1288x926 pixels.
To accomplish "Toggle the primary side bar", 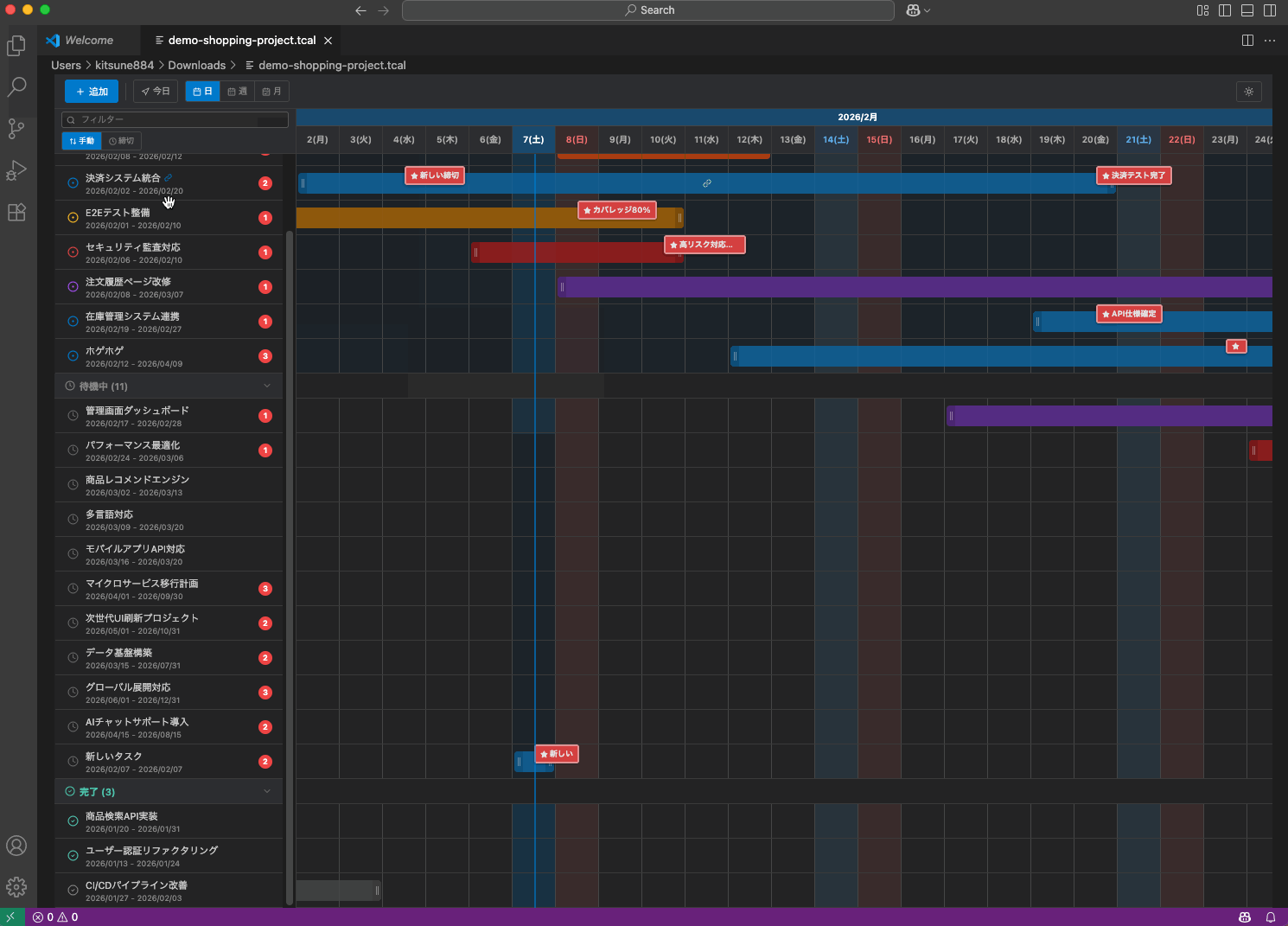I will [1225, 10].
